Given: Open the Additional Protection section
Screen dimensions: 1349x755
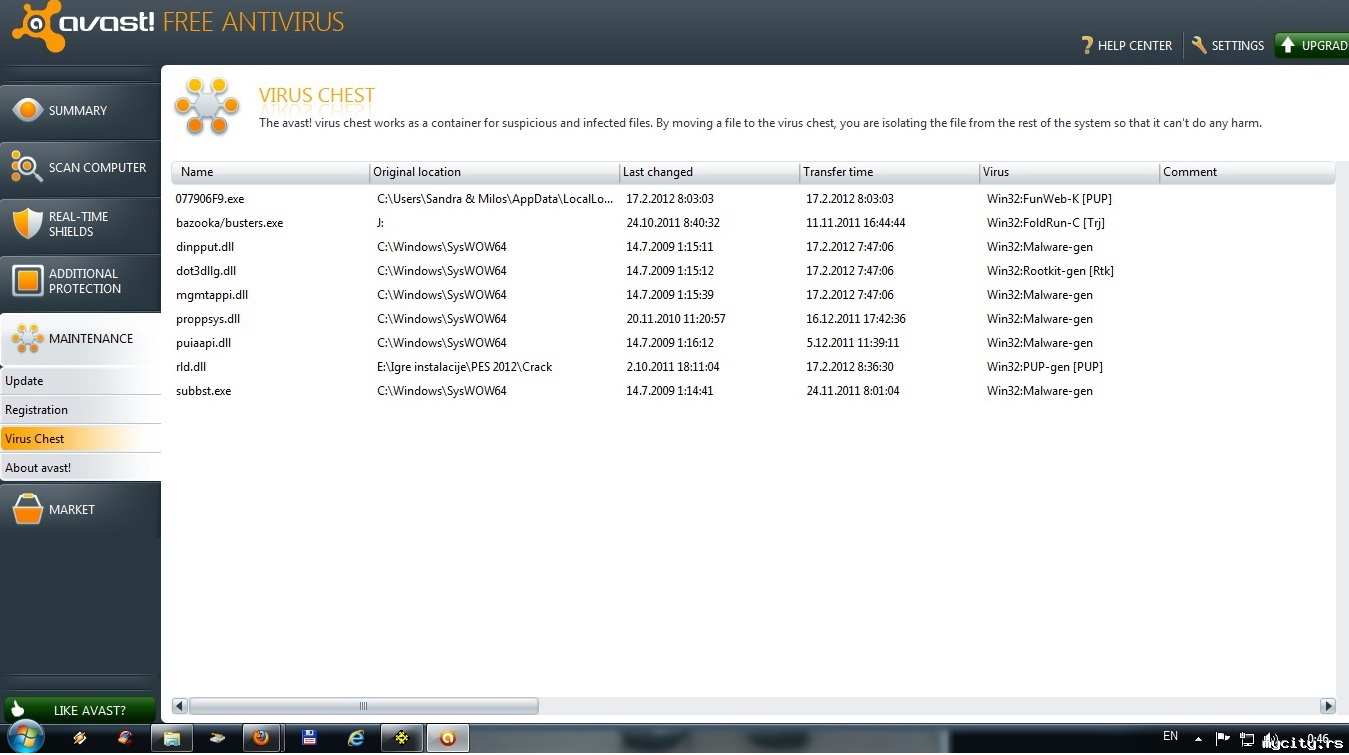Looking at the screenshot, I should (x=80, y=281).
